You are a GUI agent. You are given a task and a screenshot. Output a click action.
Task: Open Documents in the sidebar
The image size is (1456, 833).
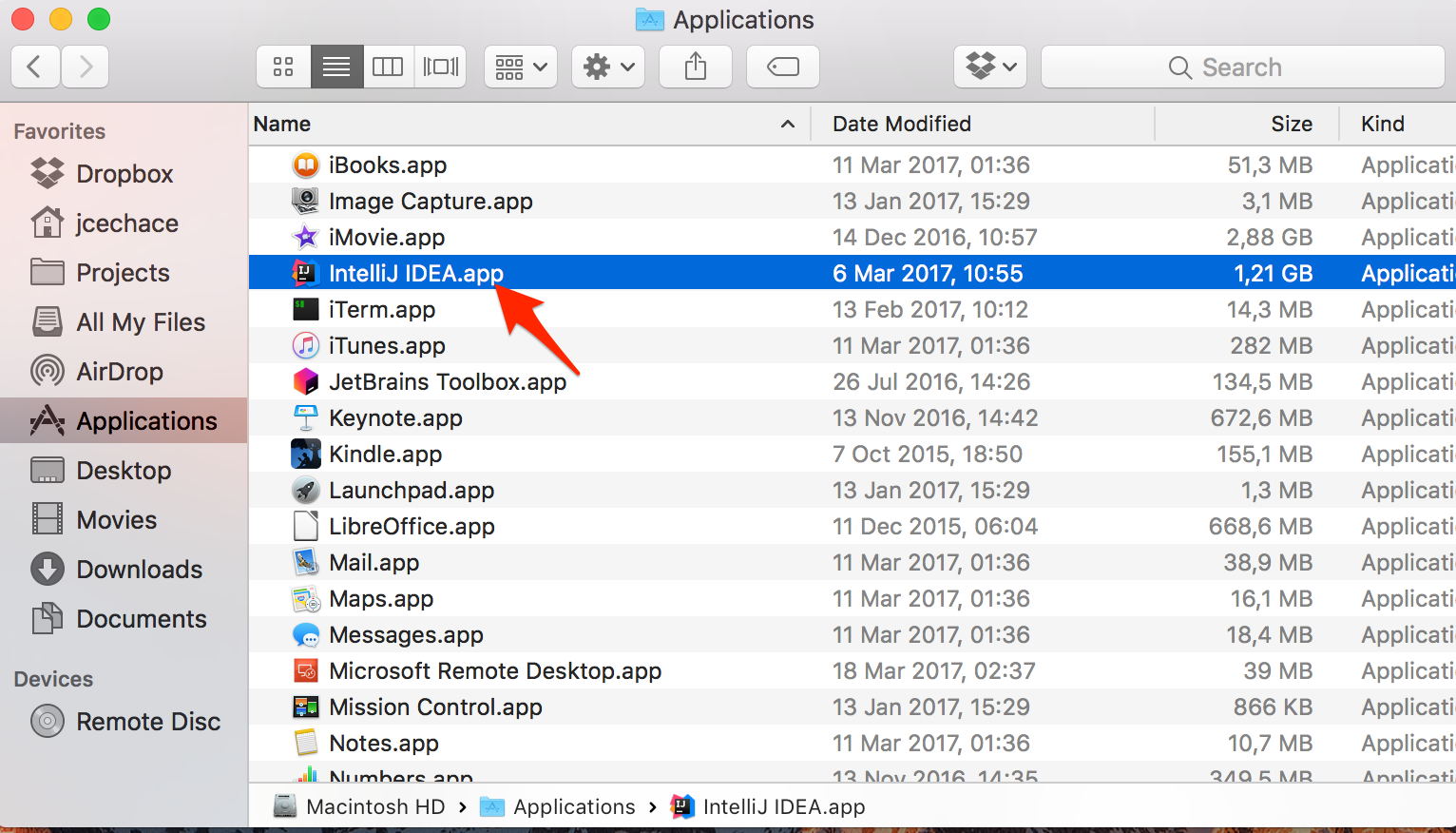141,619
